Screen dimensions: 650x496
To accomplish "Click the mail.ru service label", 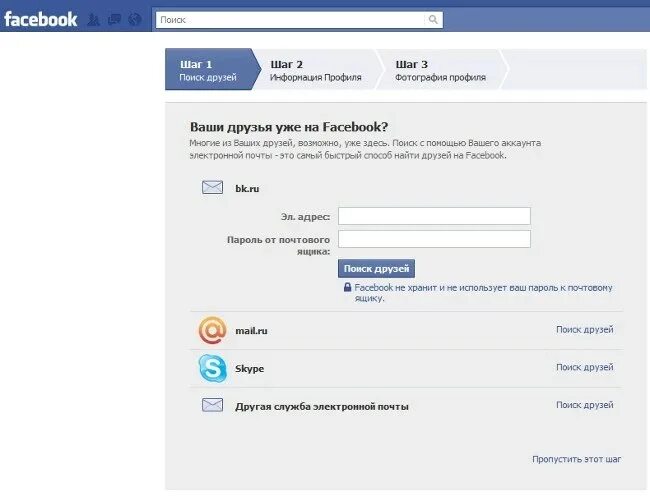I will 251,331.
